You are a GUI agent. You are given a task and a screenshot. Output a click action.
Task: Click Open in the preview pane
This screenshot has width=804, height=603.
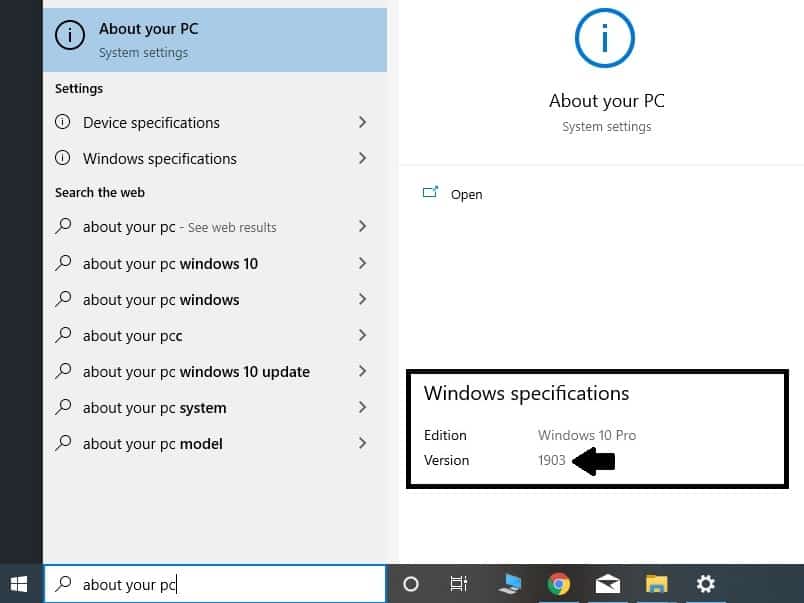pyautogui.click(x=466, y=194)
